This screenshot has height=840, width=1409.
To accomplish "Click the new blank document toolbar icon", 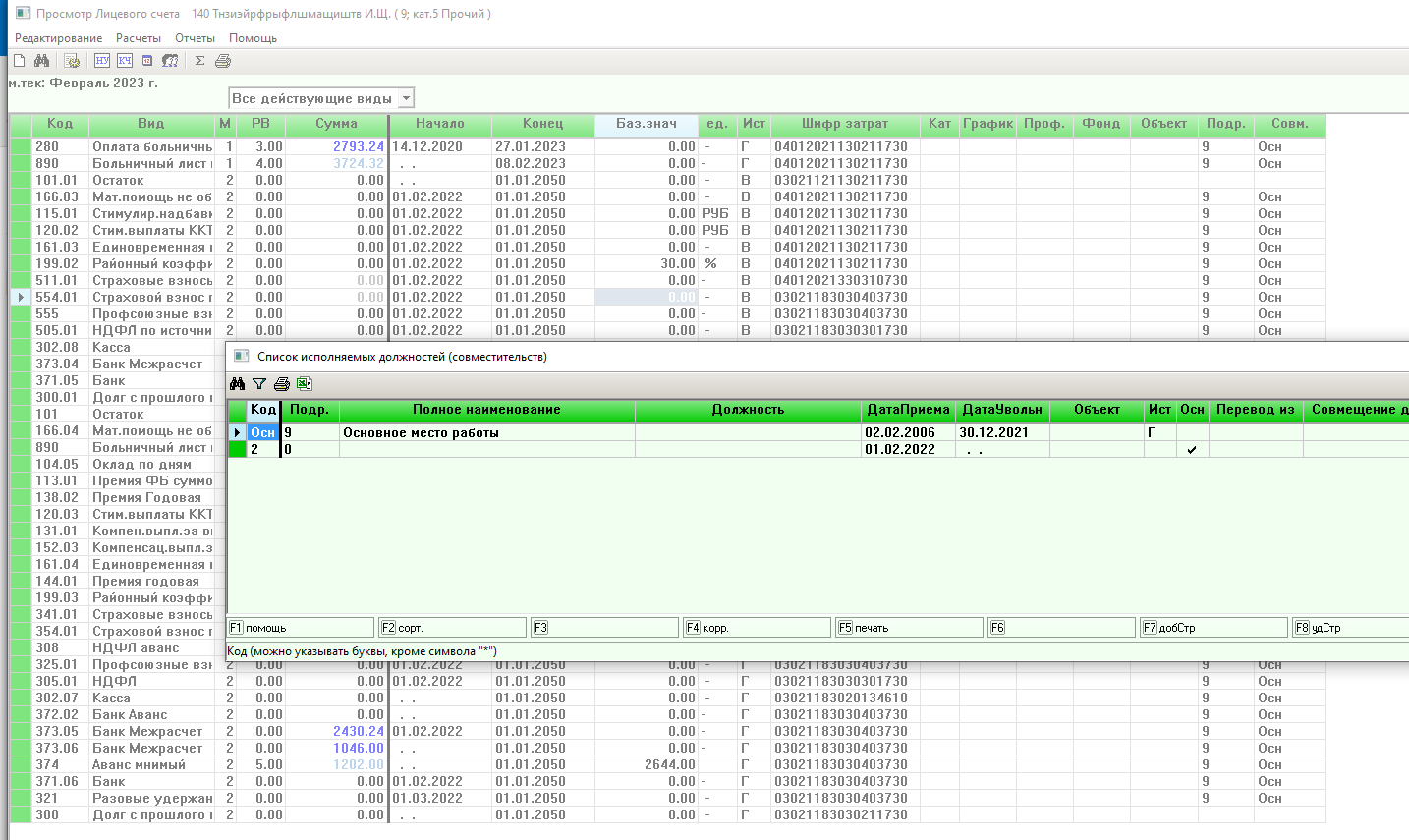I will [x=19, y=61].
